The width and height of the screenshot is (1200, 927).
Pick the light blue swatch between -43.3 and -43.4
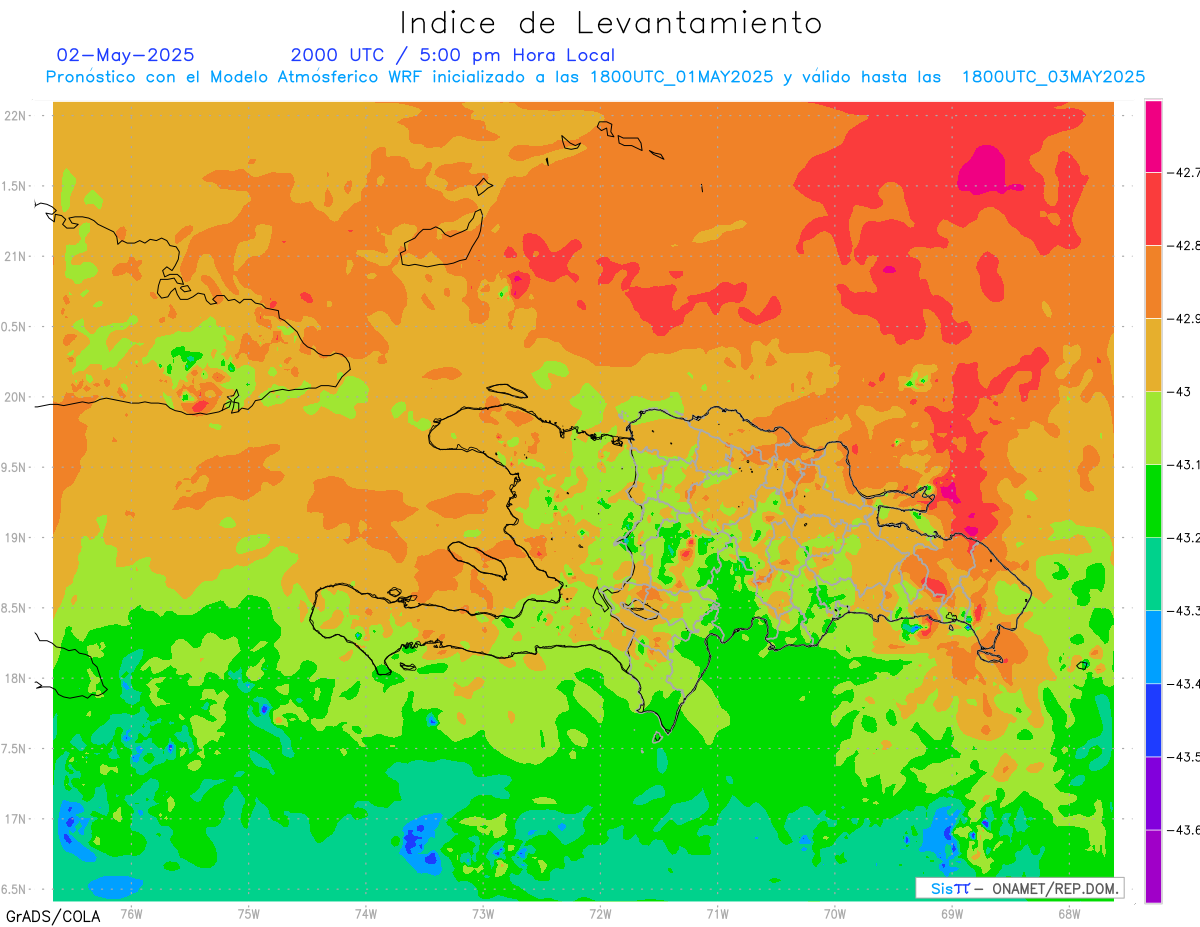pos(1153,646)
